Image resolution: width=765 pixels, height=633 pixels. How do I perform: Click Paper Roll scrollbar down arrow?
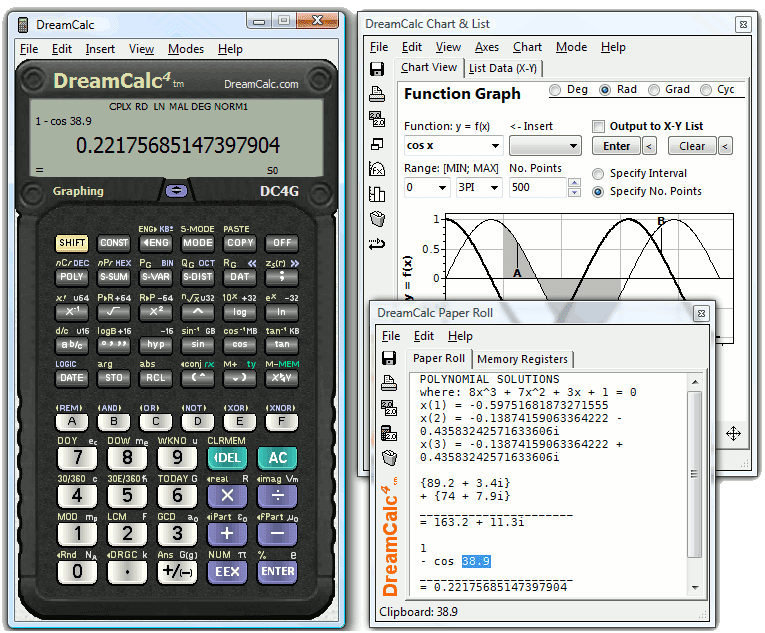pos(695,588)
